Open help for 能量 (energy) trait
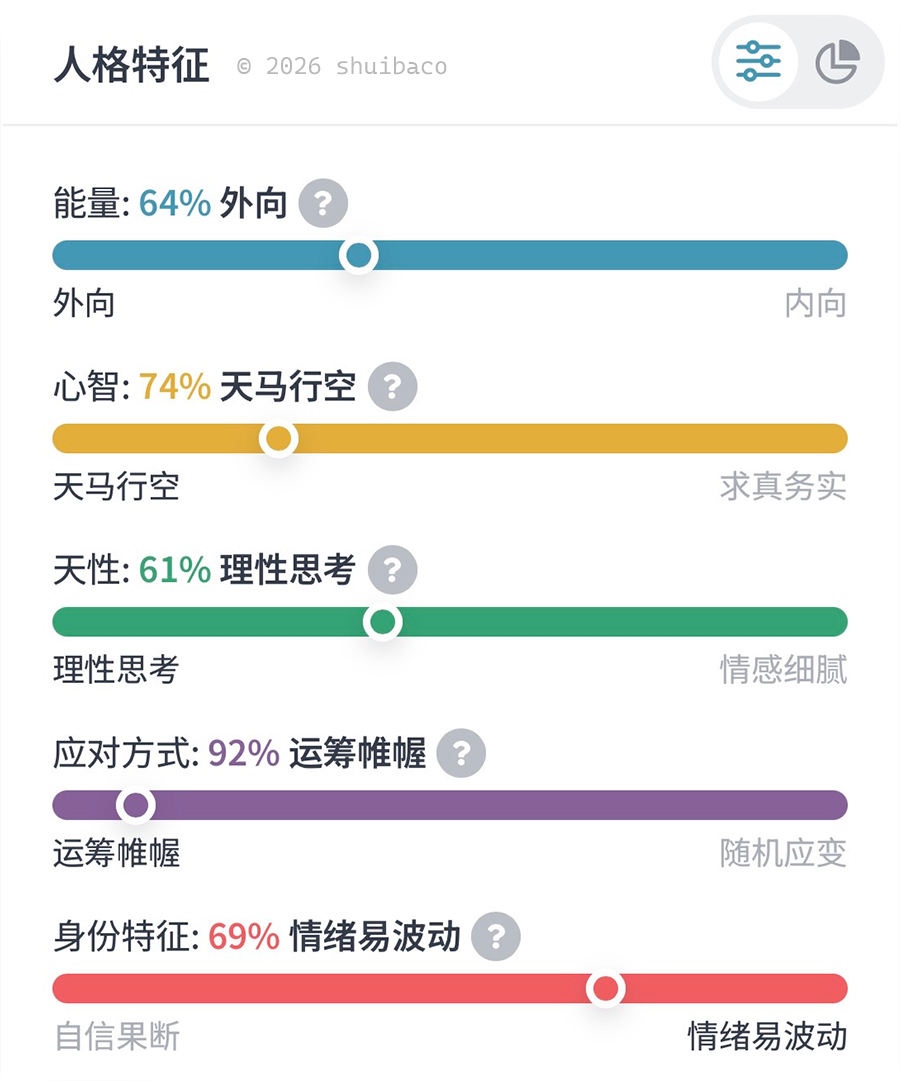 [323, 204]
